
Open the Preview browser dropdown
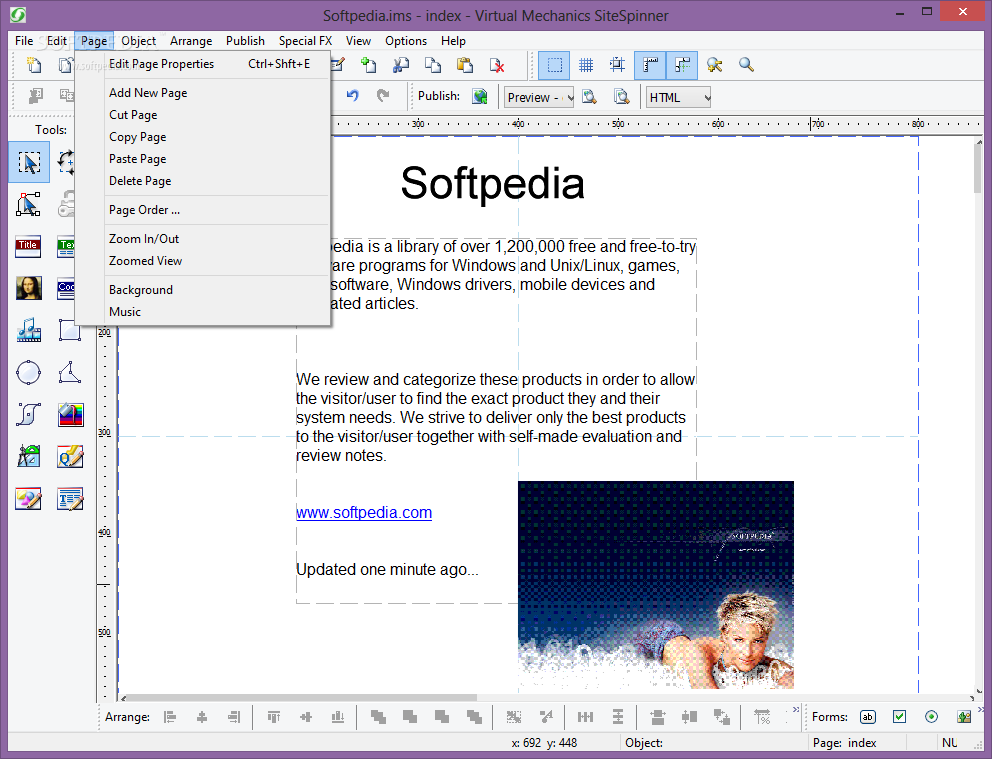tap(539, 97)
